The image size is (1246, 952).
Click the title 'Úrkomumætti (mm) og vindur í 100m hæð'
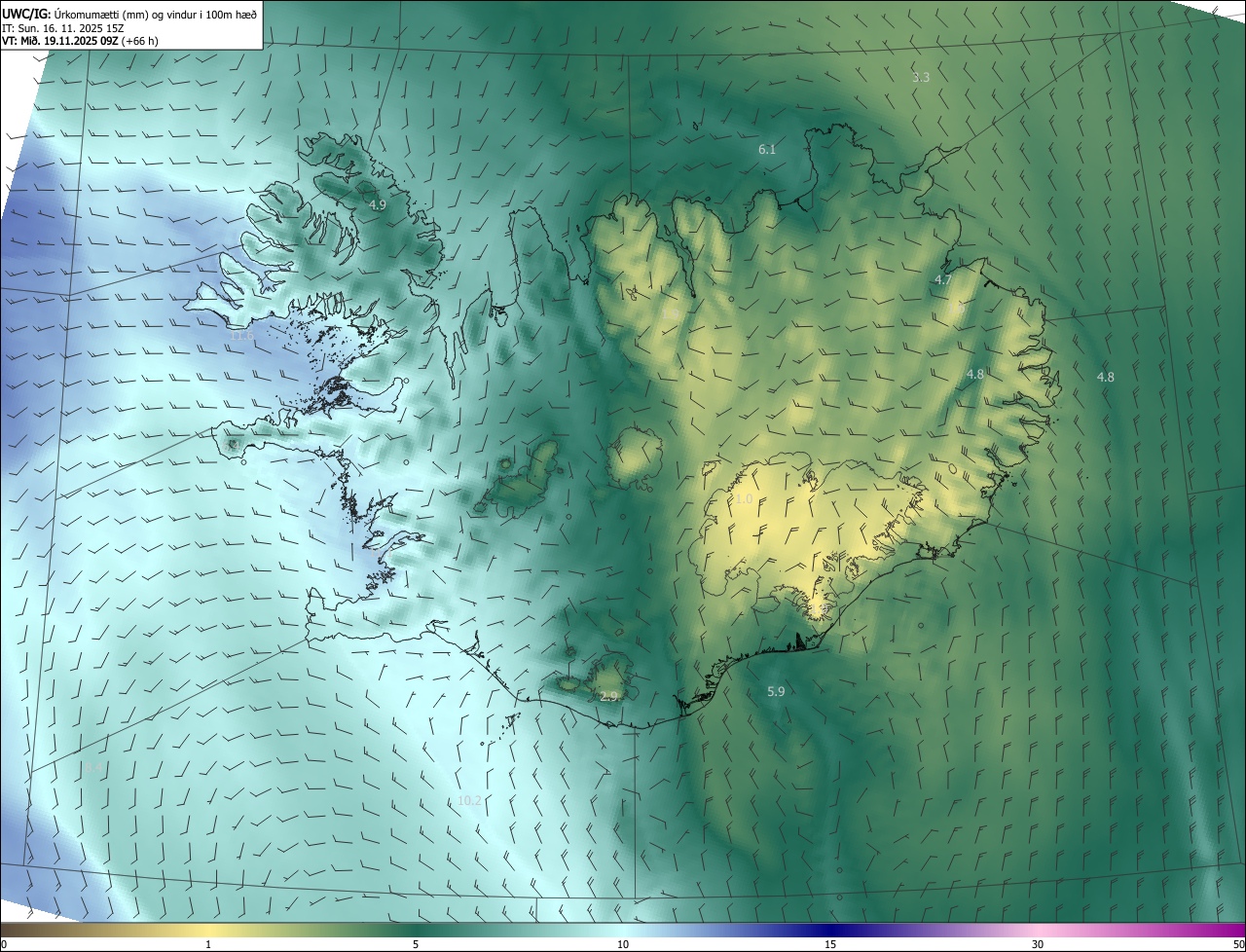click(x=156, y=14)
